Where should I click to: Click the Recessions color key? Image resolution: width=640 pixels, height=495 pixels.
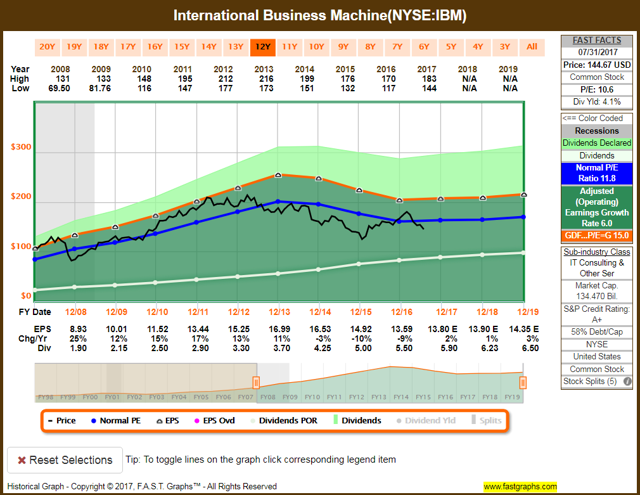tap(597, 131)
